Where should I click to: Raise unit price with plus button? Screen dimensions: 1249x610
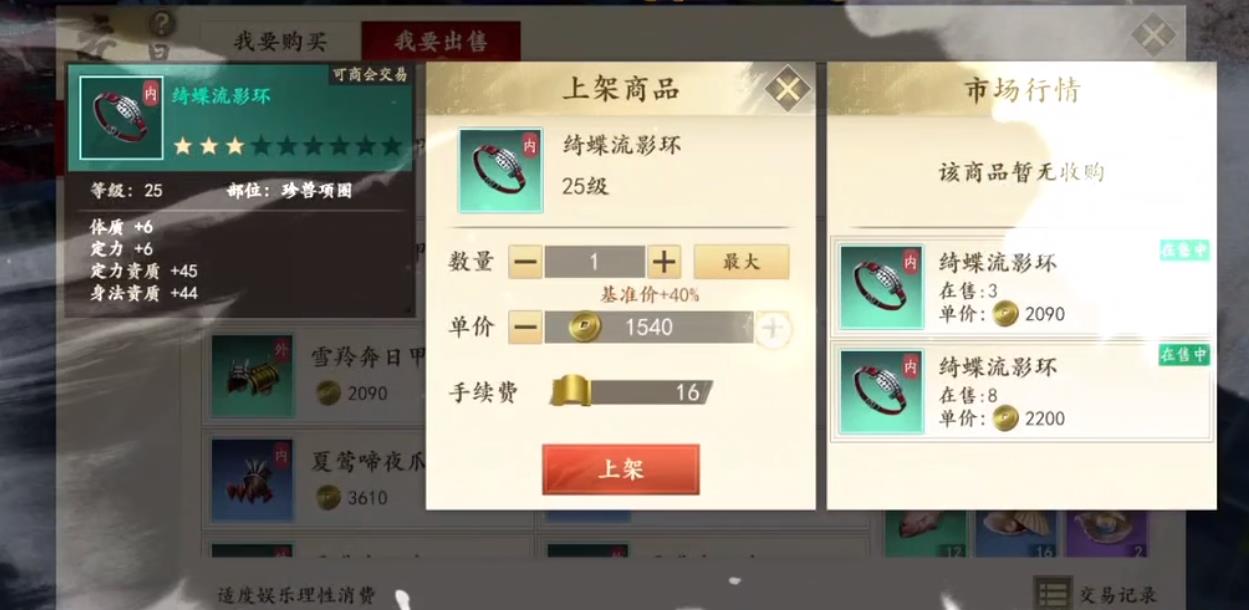point(772,328)
